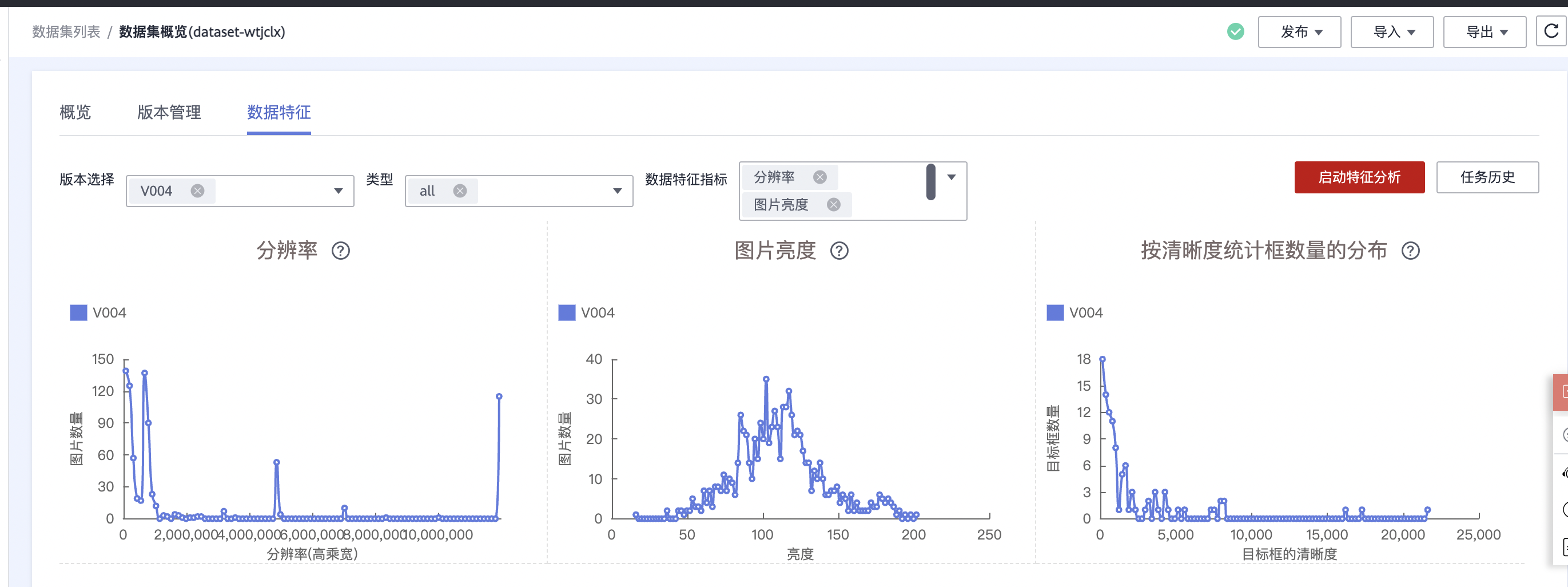
Task: Remove the all type tag
Action: point(460,191)
